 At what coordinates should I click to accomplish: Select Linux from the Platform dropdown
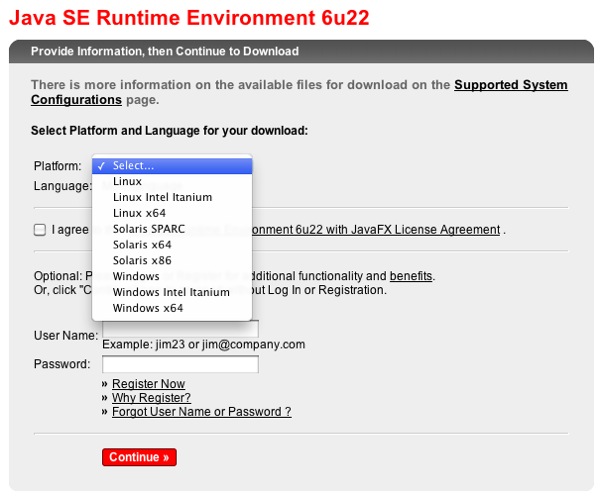pos(172,181)
